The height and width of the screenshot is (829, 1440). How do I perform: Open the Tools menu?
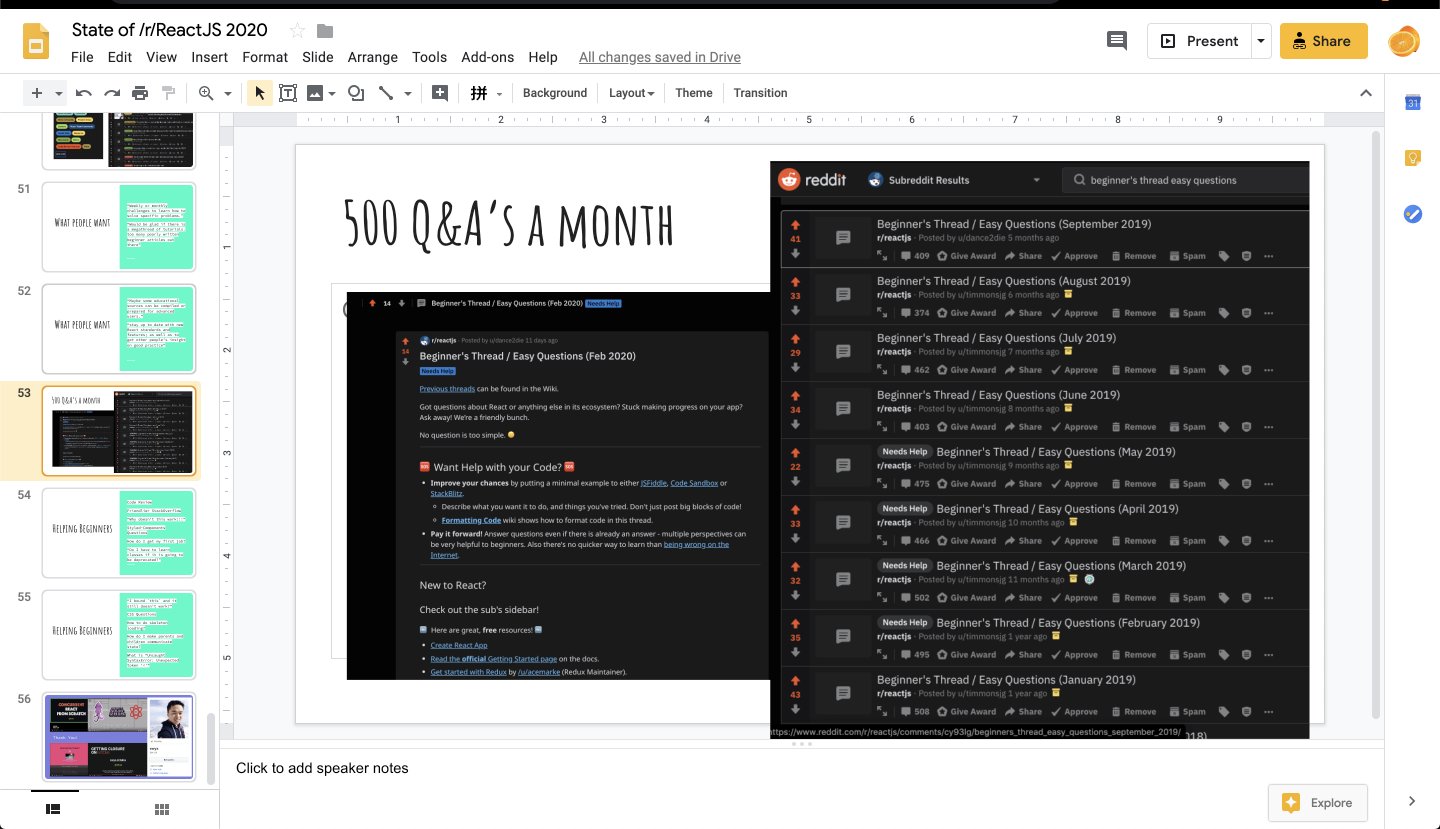[429, 57]
